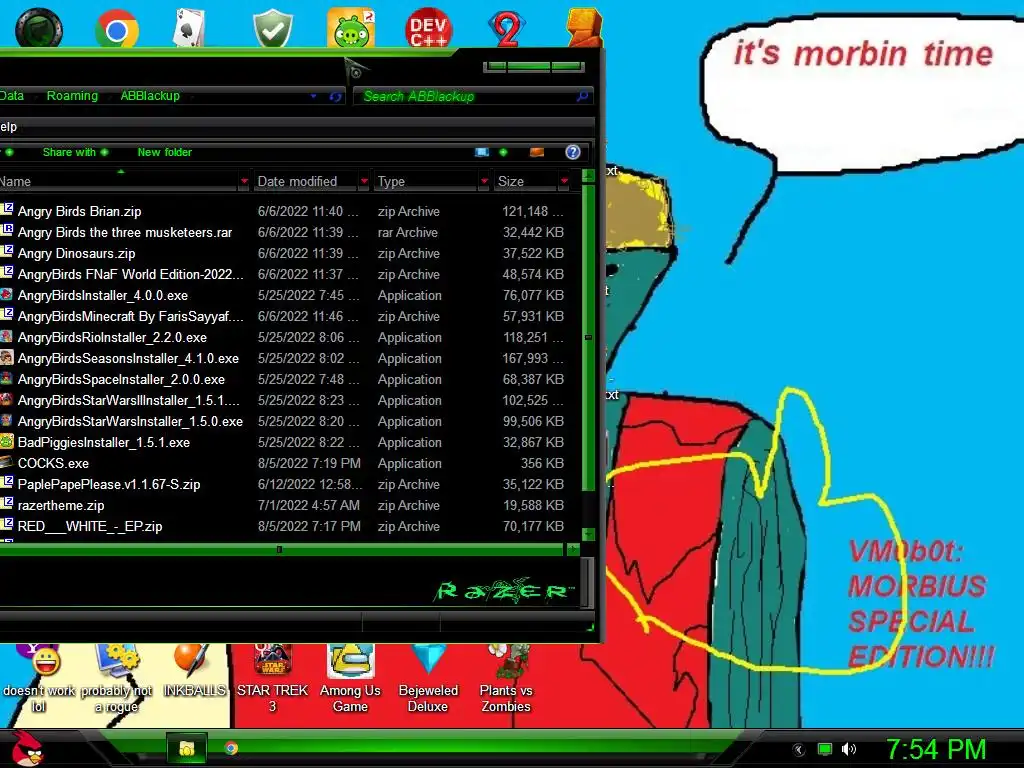Viewport: 1024px width, 768px height.
Task: Click the search magnifier icon
Action: coord(582,96)
